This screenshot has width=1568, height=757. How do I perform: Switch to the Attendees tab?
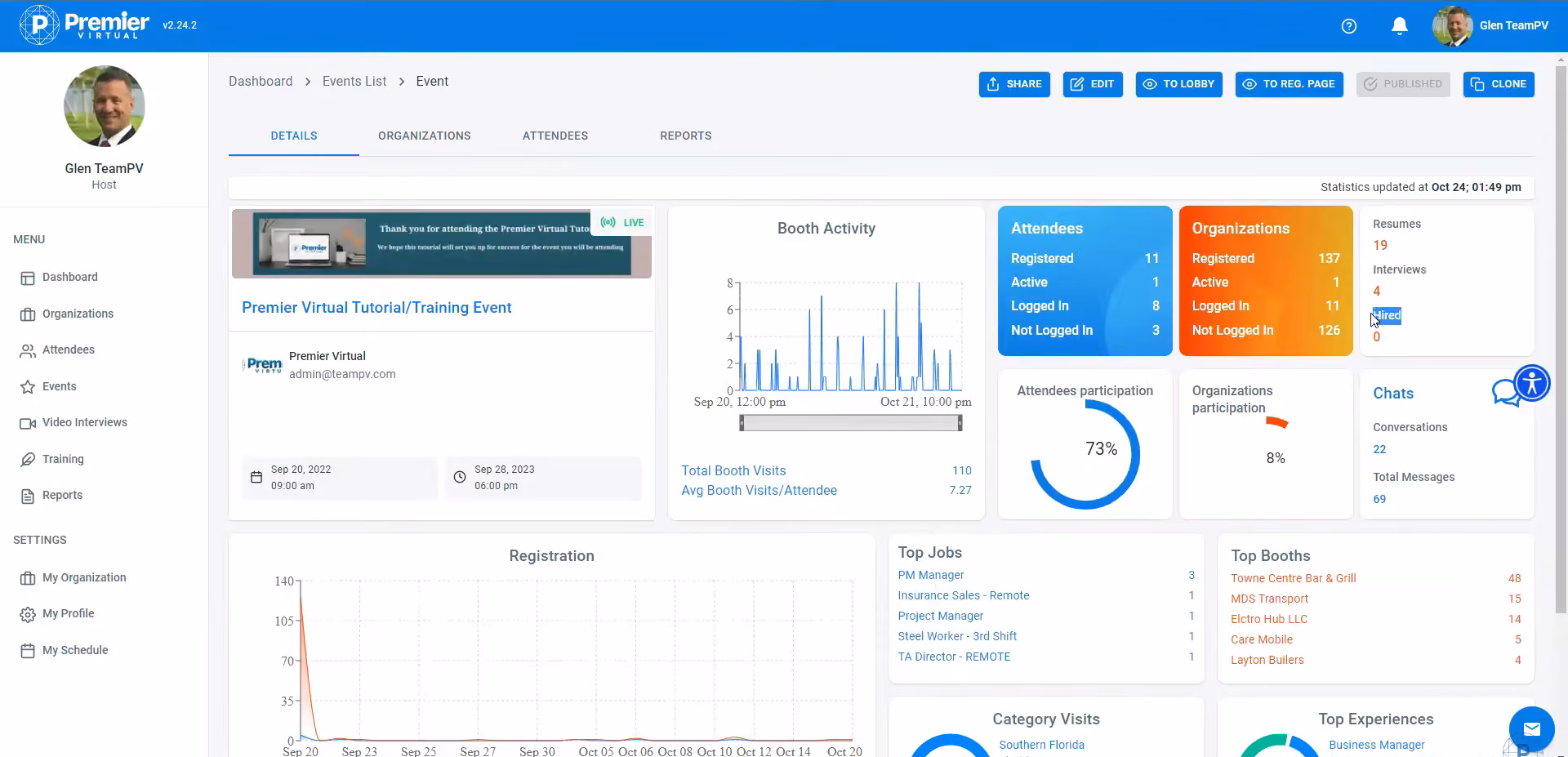[555, 136]
